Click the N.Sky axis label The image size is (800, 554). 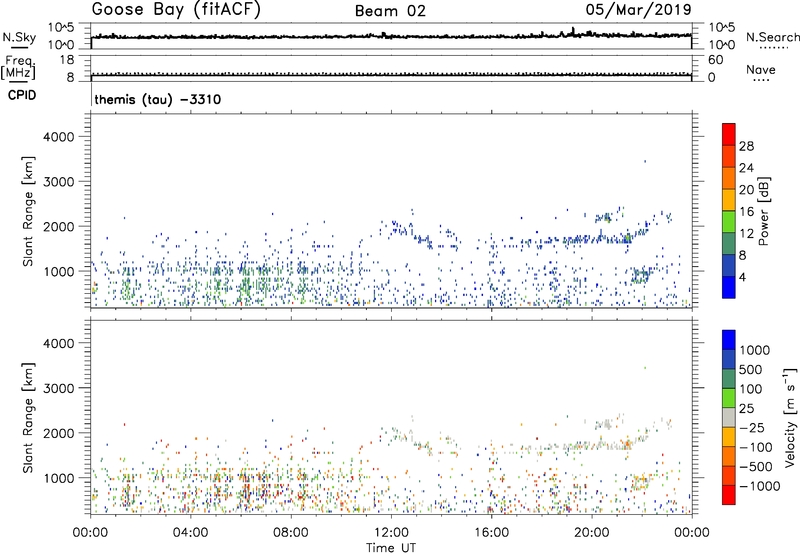click(x=19, y=37)
